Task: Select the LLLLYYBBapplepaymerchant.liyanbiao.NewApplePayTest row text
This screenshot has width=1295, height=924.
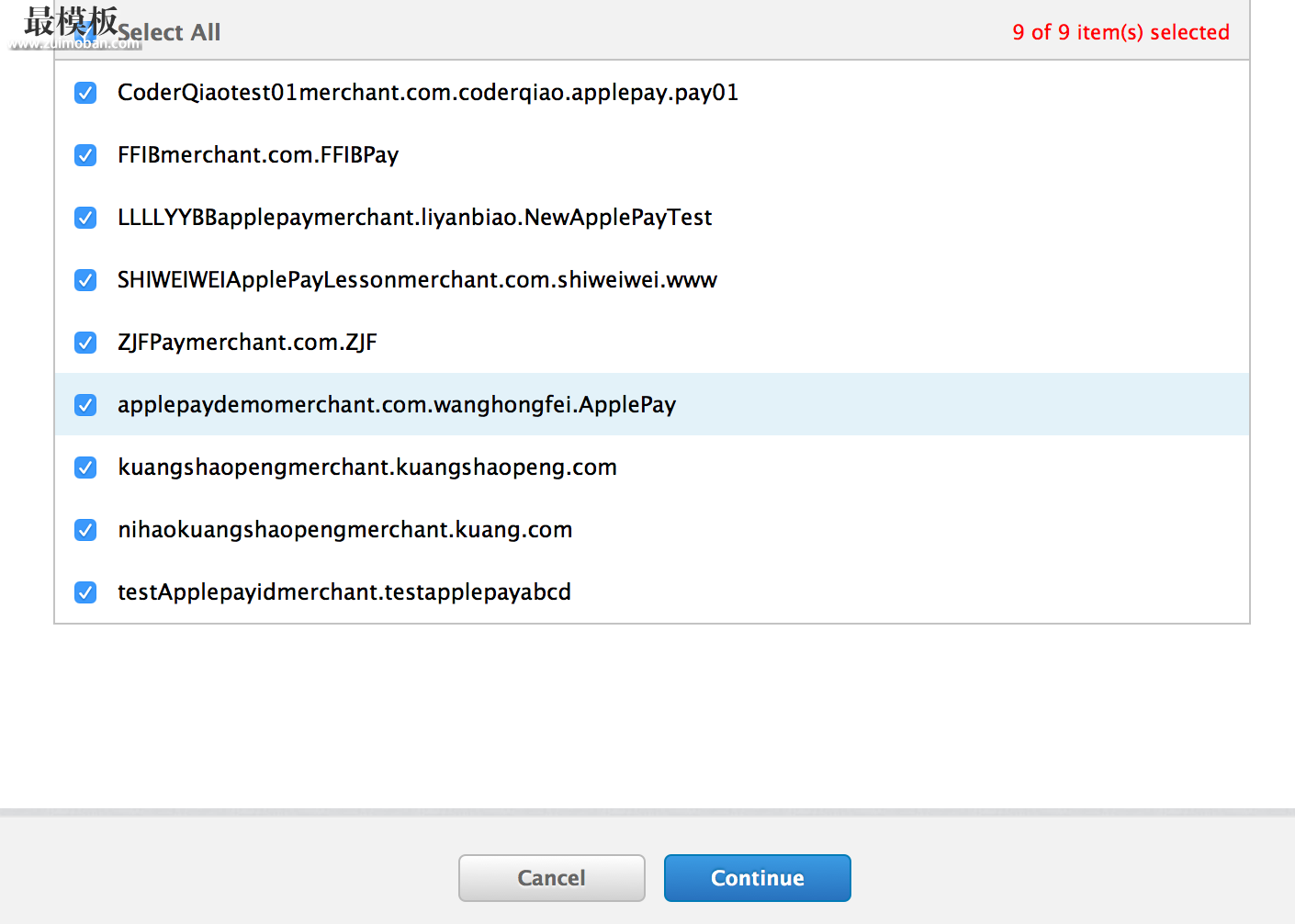Action: pos(415,218)
